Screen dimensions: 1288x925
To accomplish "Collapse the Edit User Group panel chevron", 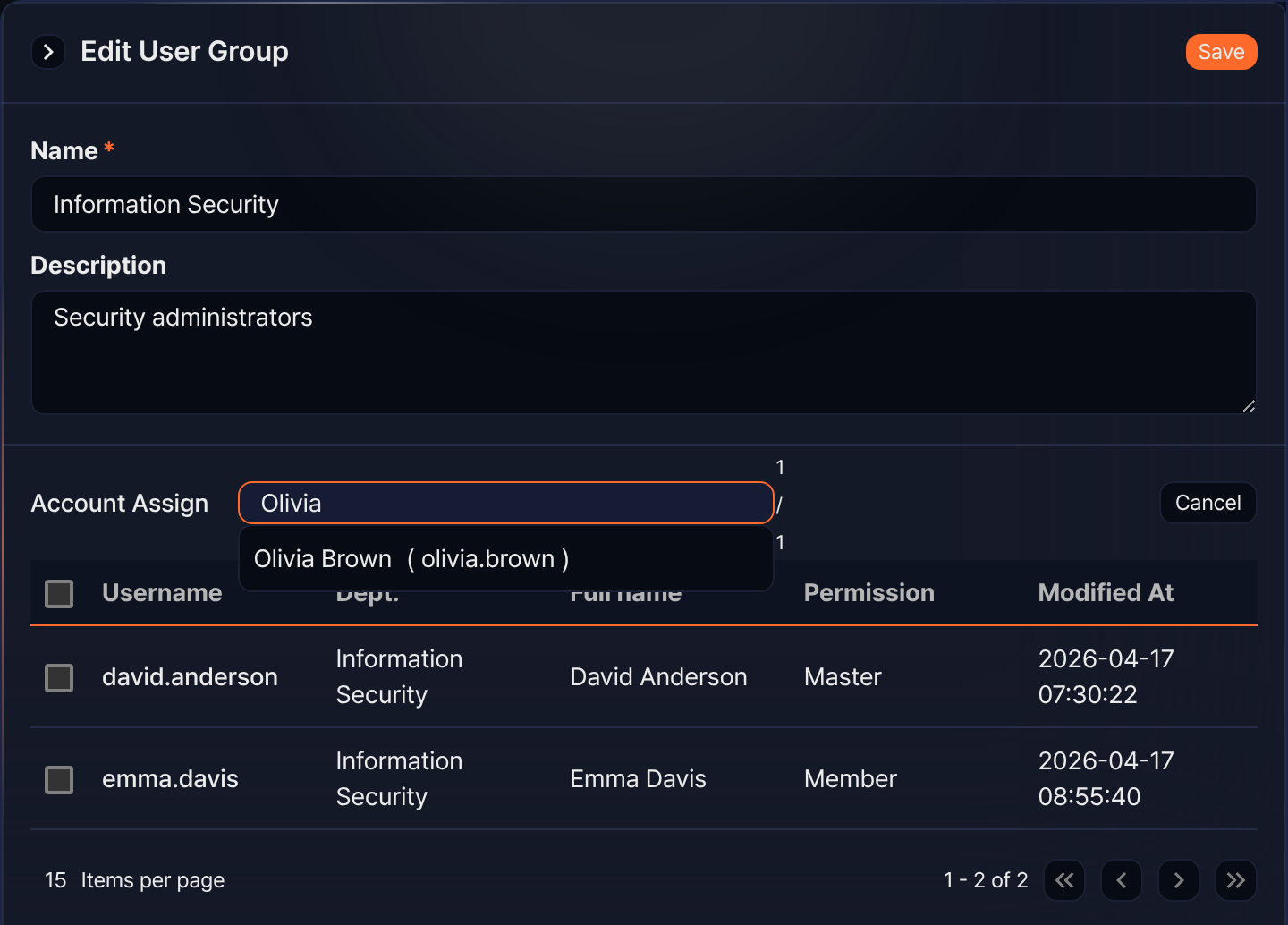I will pyautogui.click(x=48, y=52).
